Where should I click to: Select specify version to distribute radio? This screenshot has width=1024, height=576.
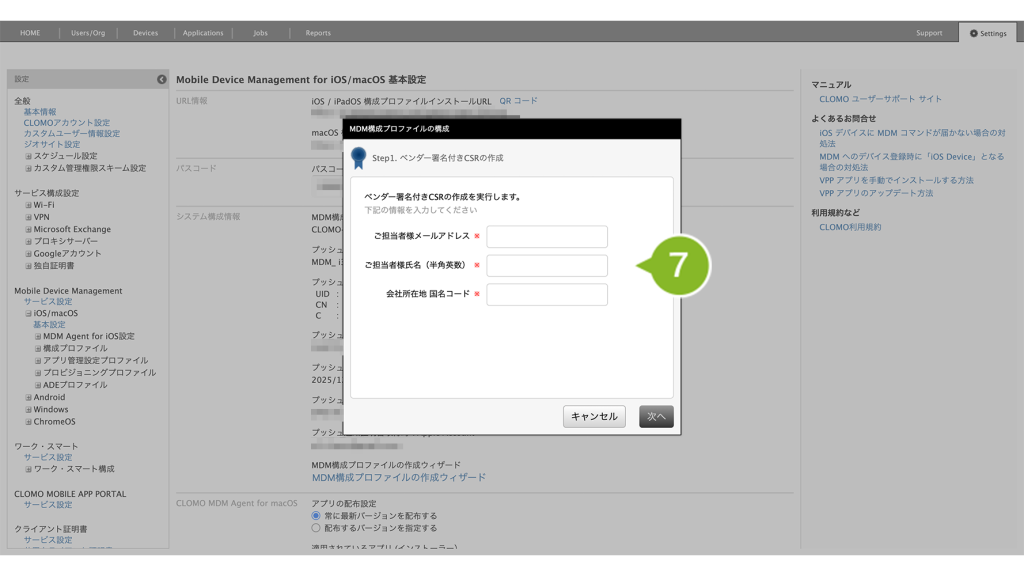[x=317, y=528]
